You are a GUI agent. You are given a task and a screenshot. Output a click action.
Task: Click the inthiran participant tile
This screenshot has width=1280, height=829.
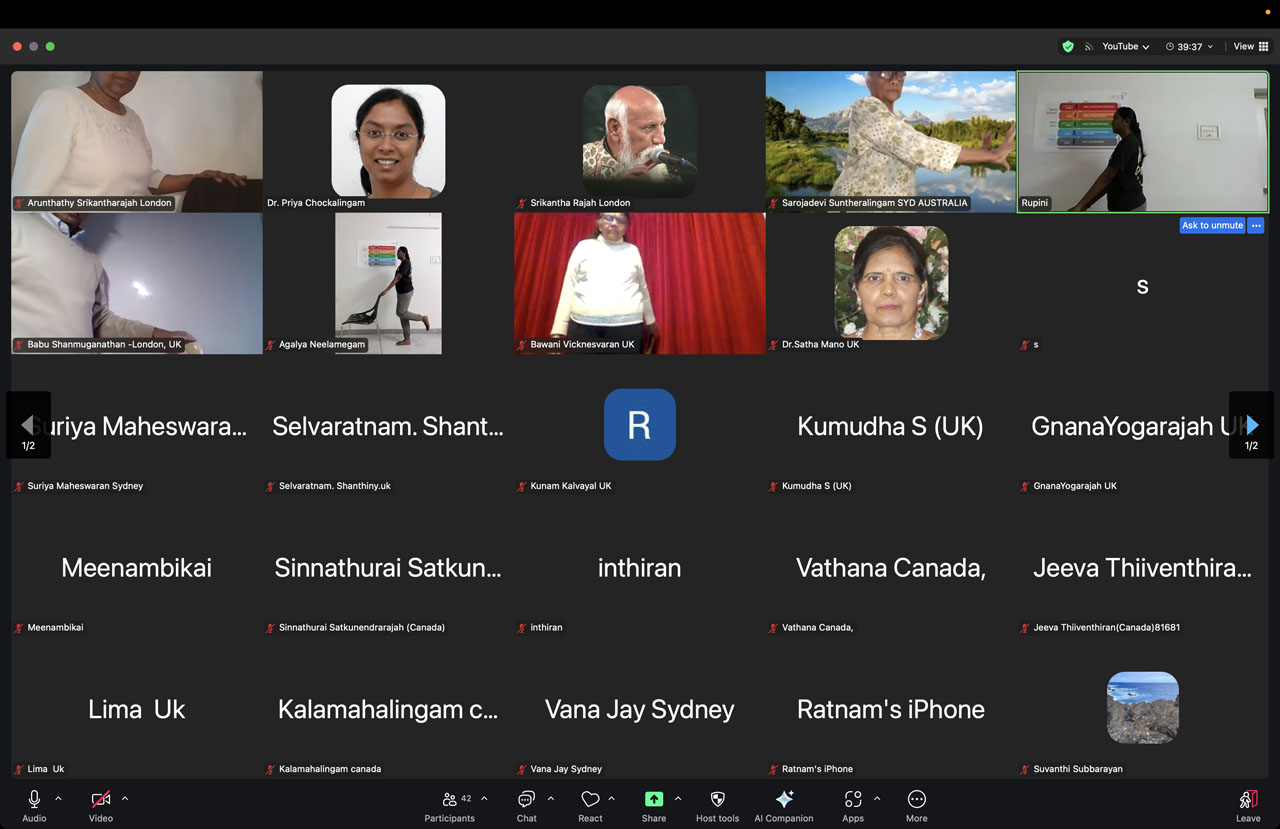coord(640,567)
